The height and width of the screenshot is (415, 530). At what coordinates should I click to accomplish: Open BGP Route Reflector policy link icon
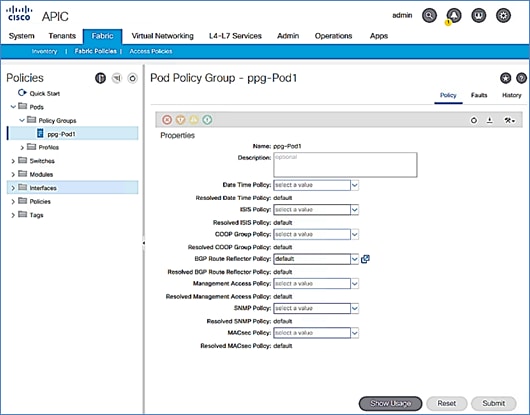365,259
